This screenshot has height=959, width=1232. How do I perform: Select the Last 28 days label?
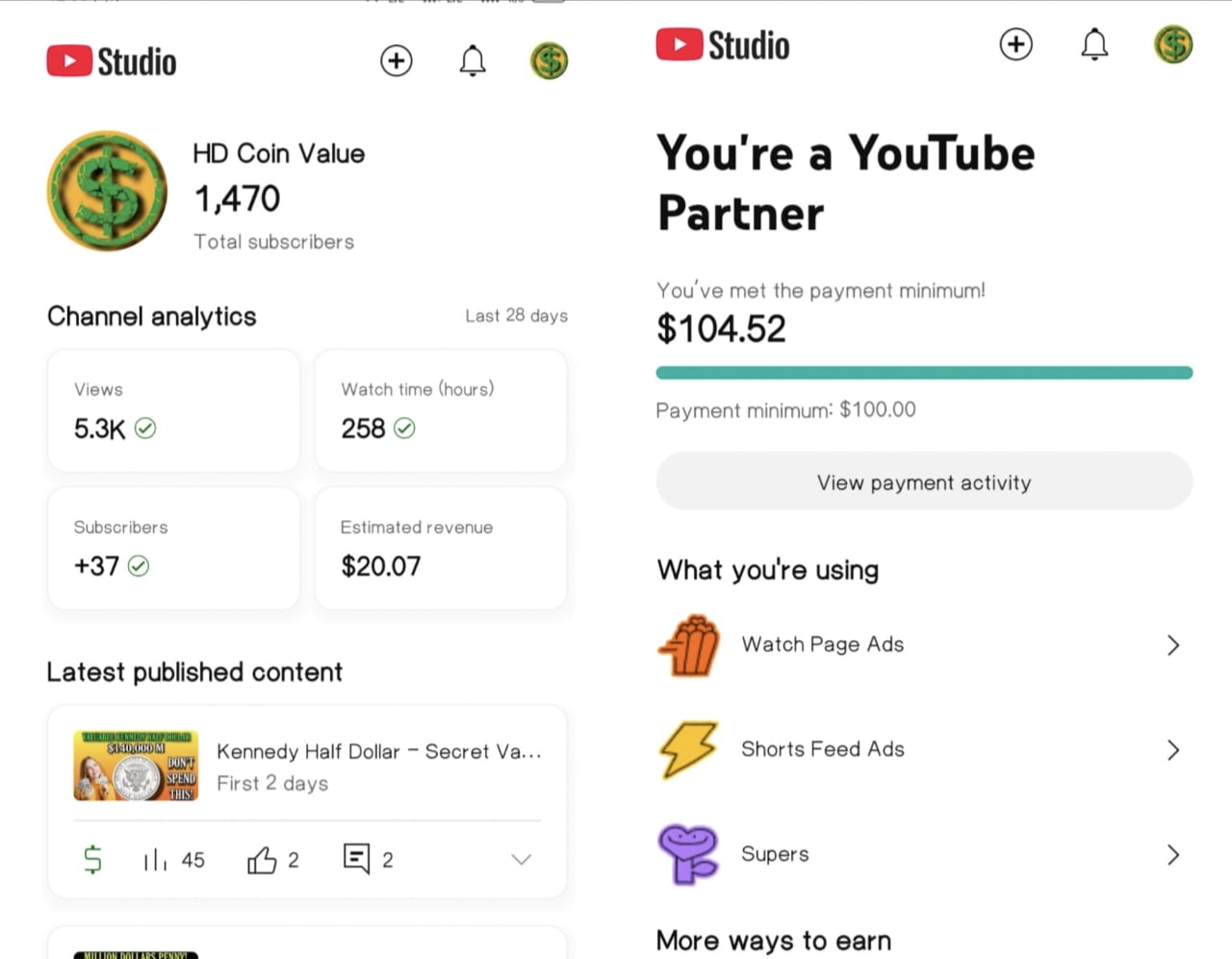pyautogui.click(x=517, y=315)
